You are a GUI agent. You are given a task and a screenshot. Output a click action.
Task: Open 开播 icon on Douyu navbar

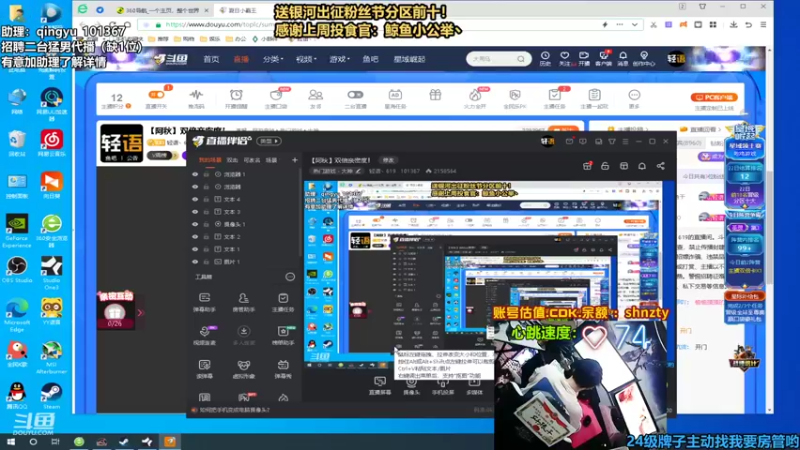584,59
